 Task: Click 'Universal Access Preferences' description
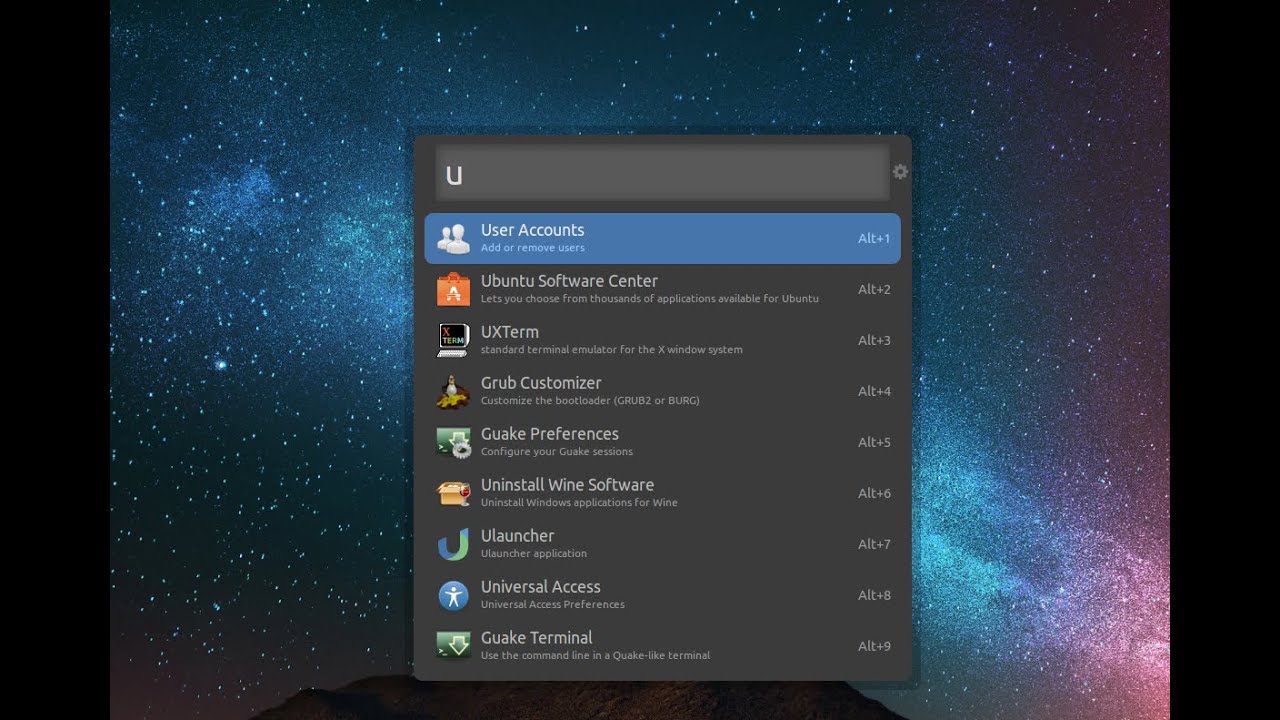pos(552,605)
